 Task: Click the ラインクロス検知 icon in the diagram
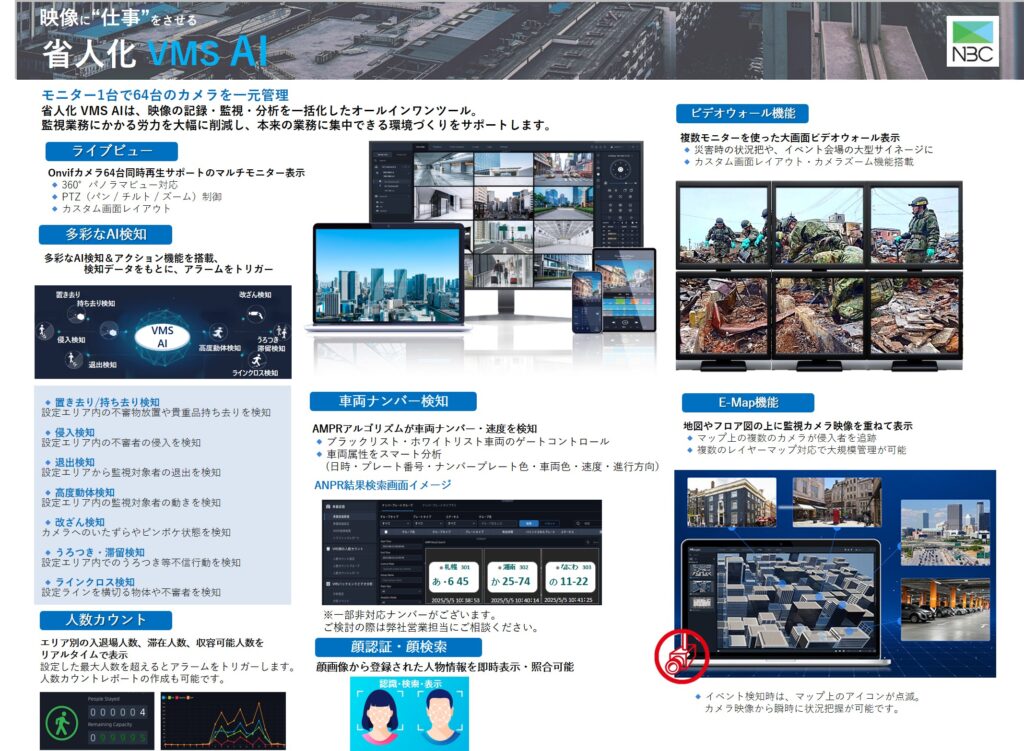256,360
